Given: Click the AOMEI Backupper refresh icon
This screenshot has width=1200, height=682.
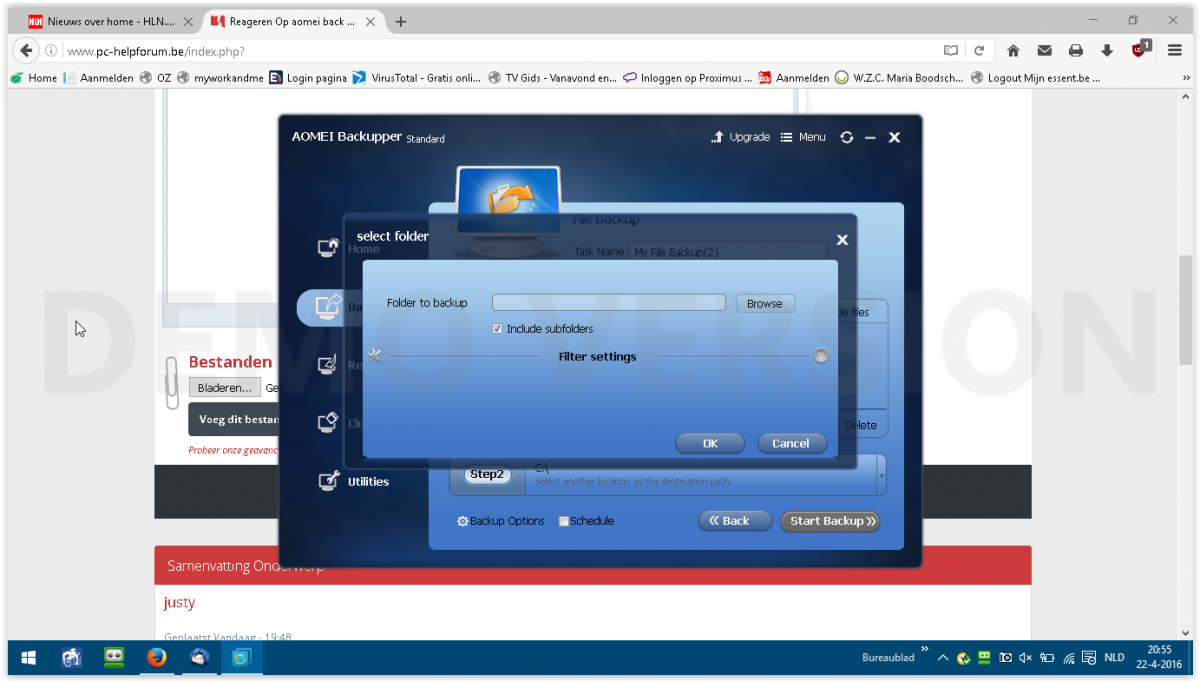Looking at the screenshot, I should click(847, 137).
